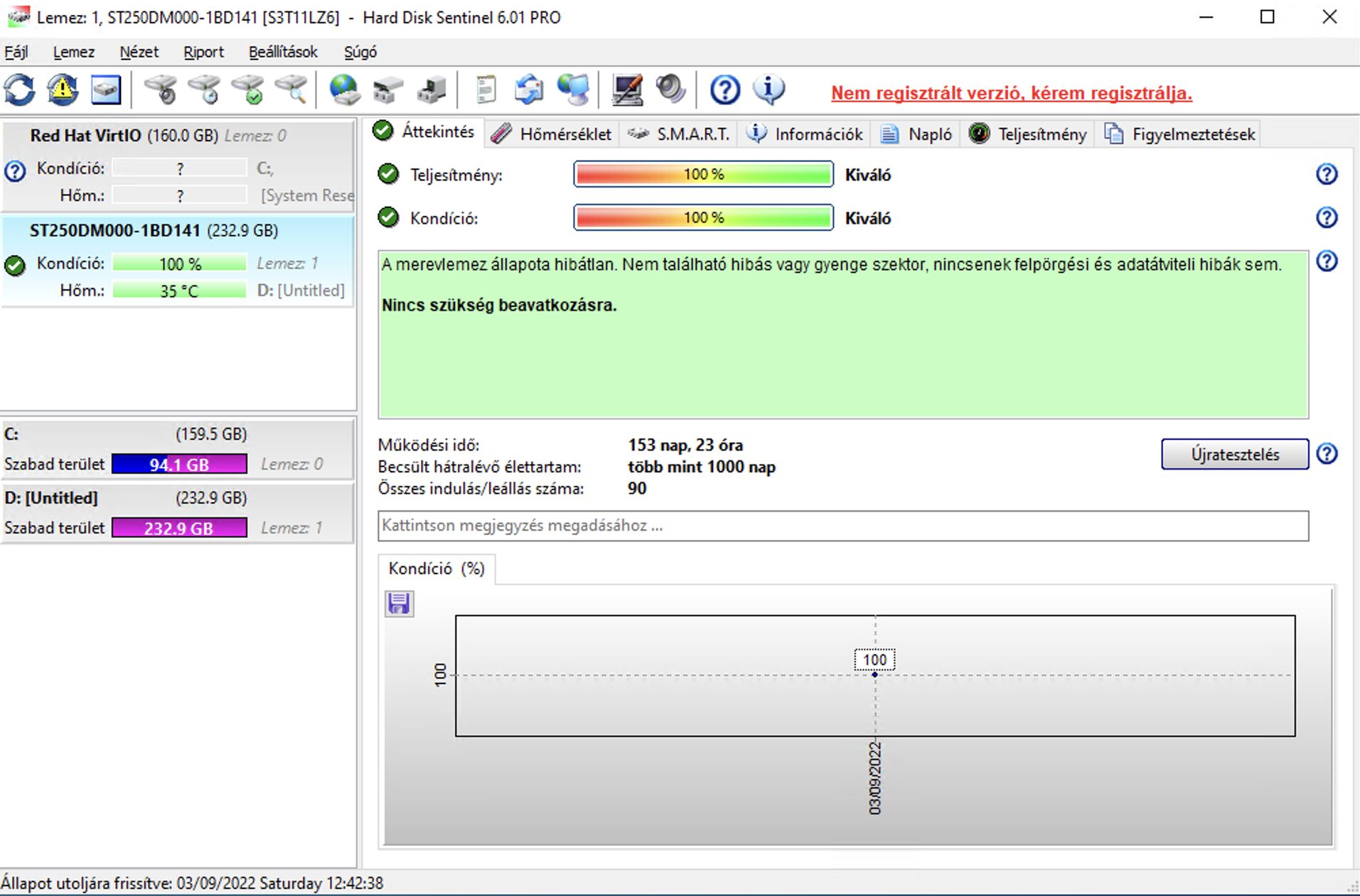Open configuration via monitor with screwdriver icon

627,90
